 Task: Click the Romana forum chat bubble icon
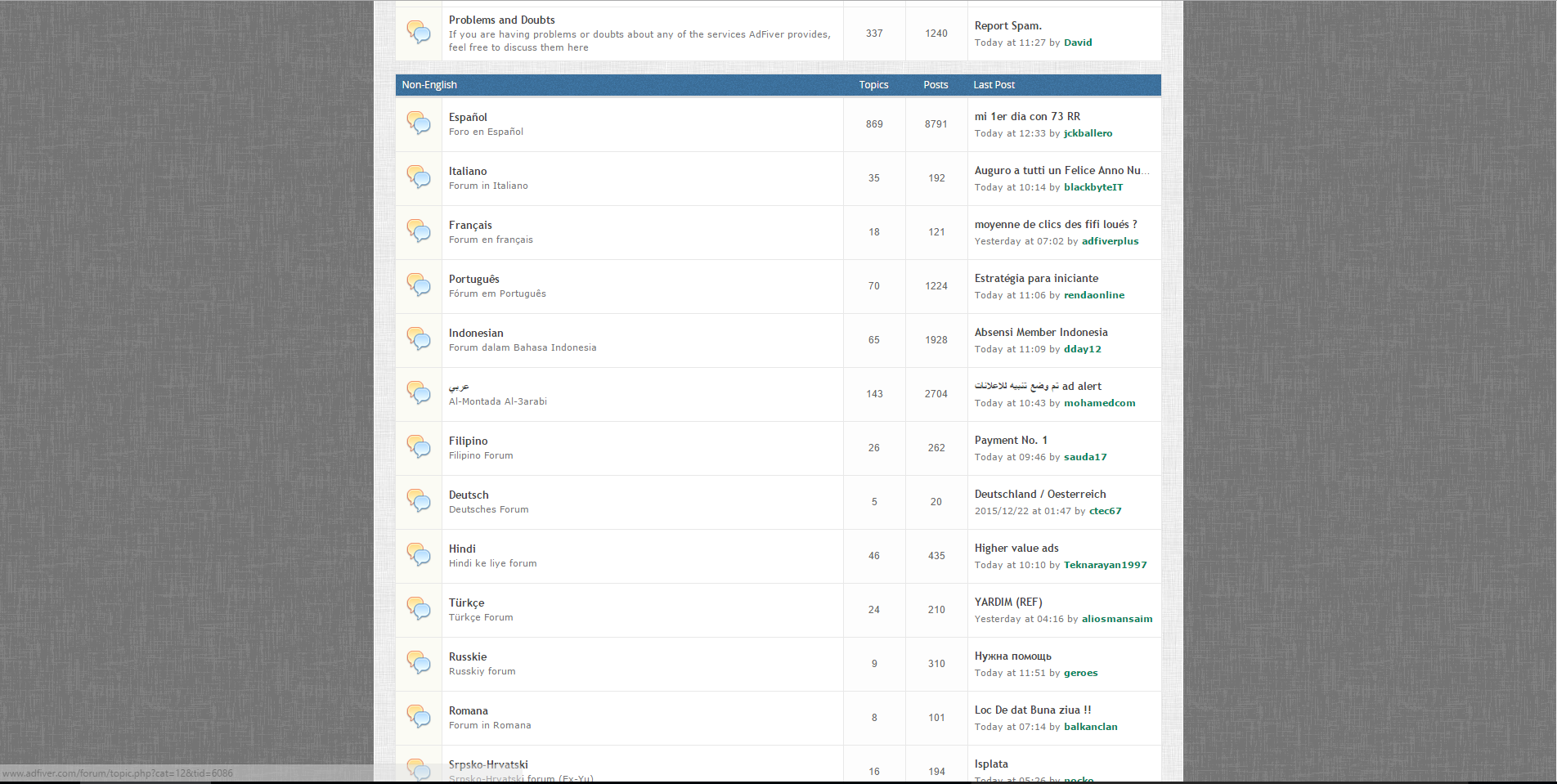419,717
